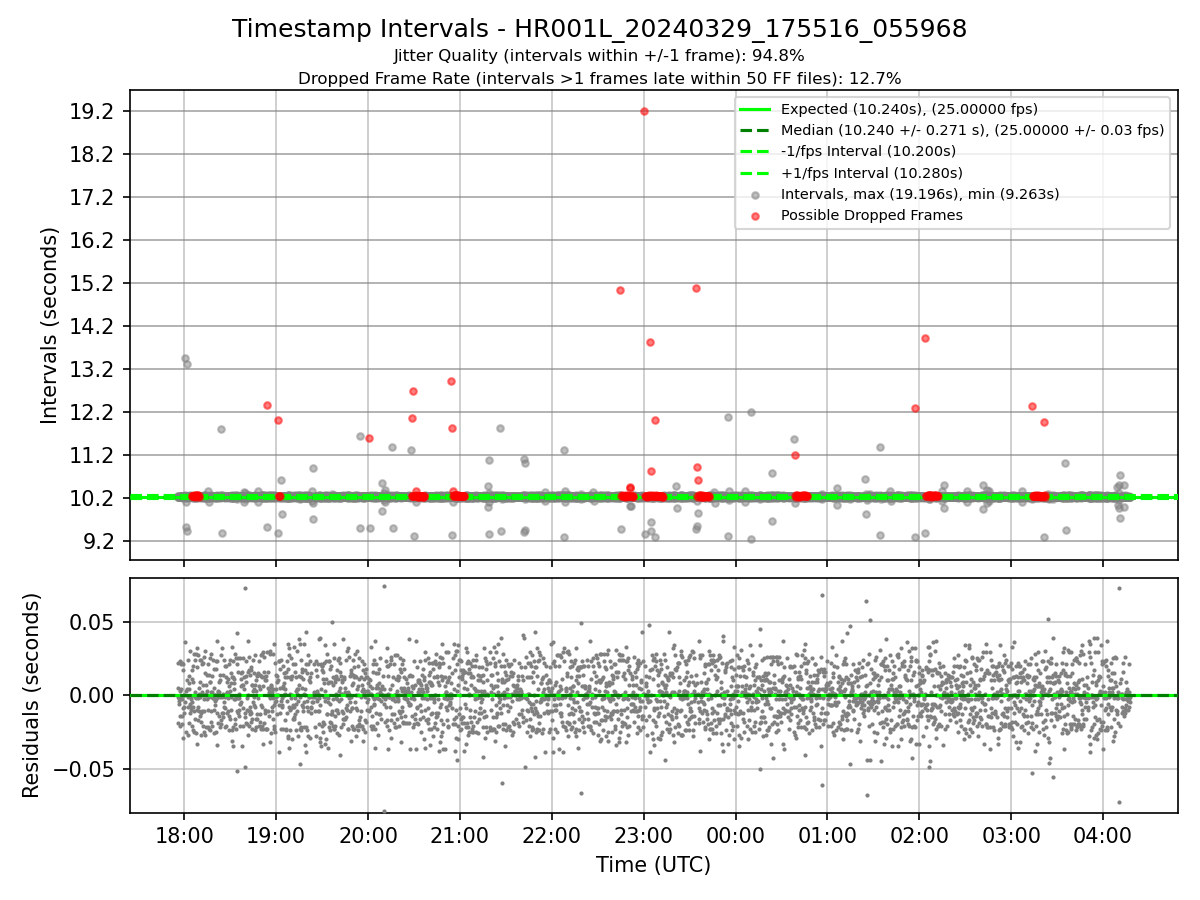
Task: Click the plot title 'Timestamp Intervals - HR001L_20240329_175516_055968'
Action: coord(599,29)
